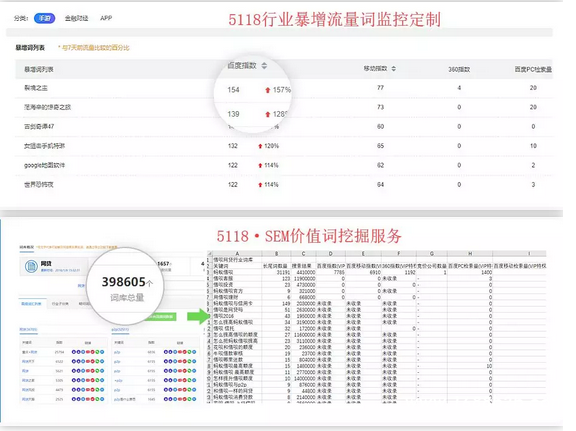Click the 暴增词列表 table column header
The image size is (576, 431).
(x=39, y=69)
